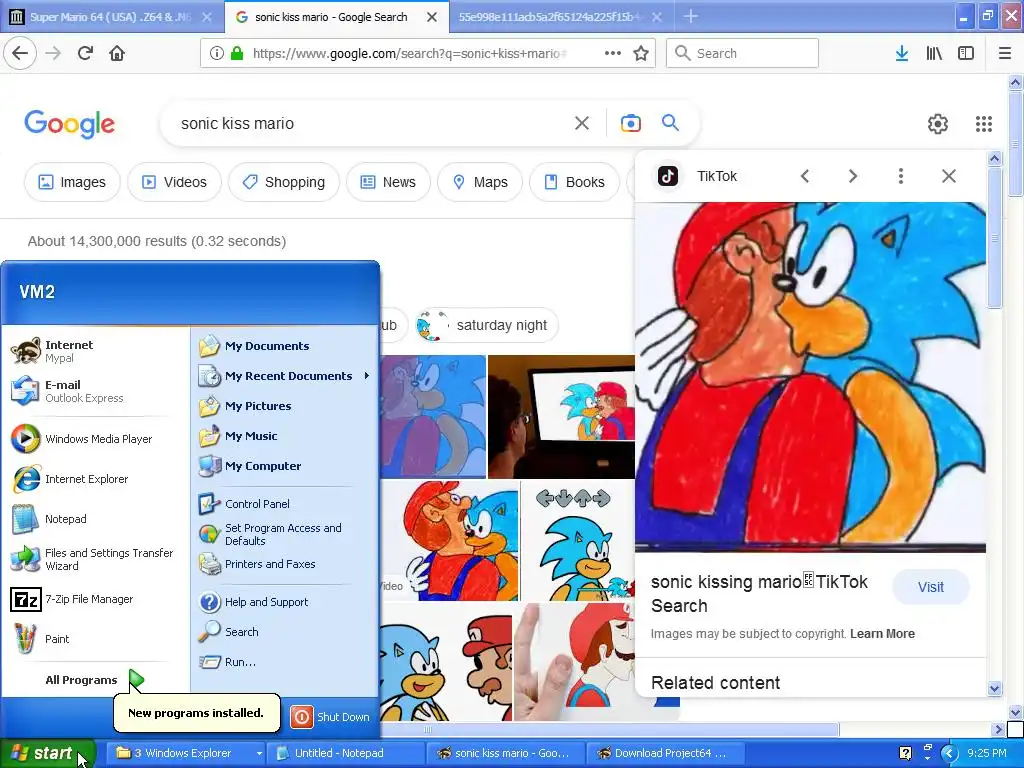Open thumbnail of person watching Sonic Mario screen

click(x=561, y=417)
